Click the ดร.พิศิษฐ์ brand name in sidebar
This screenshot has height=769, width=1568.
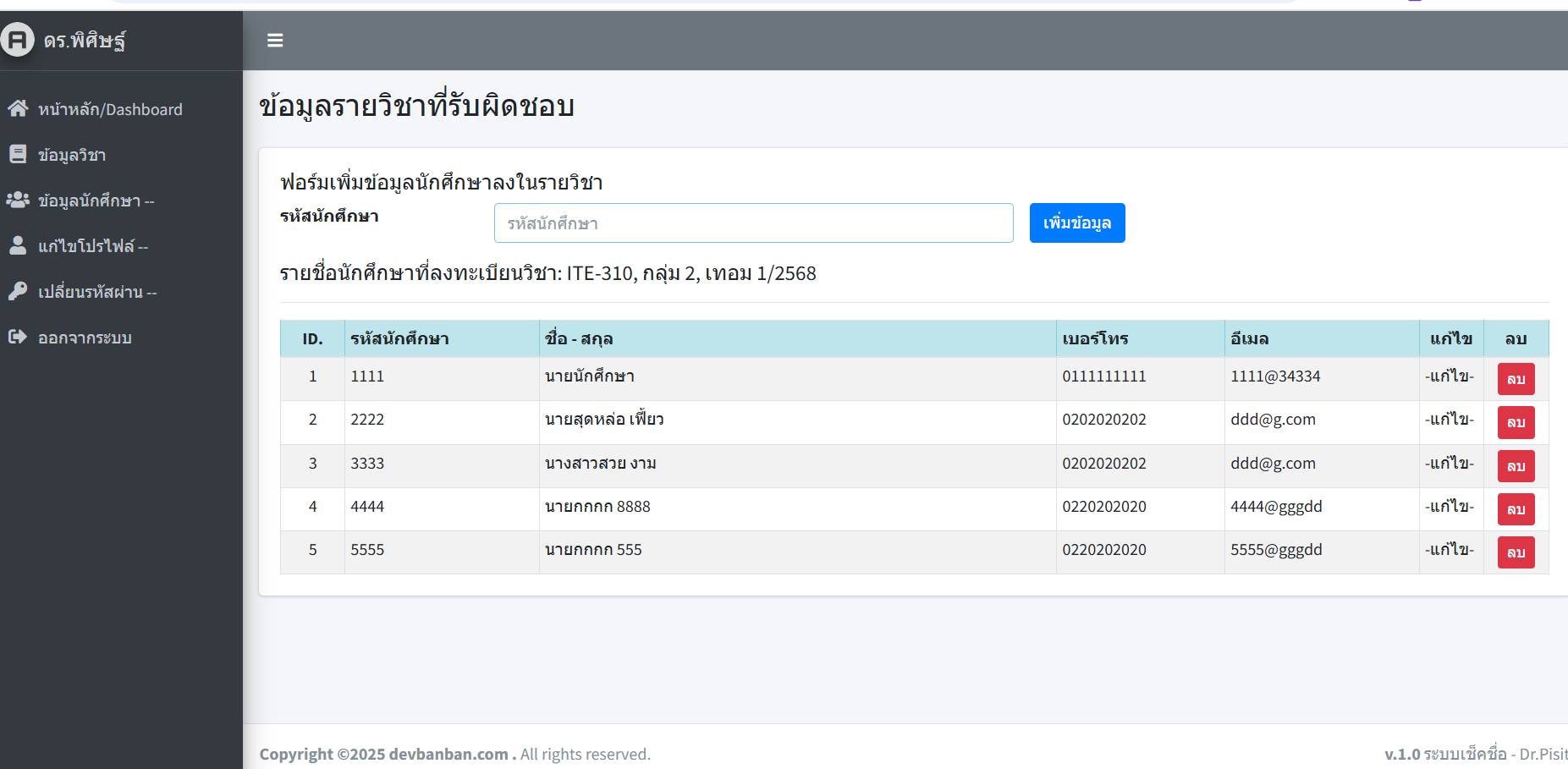click(x=85, y=41)
